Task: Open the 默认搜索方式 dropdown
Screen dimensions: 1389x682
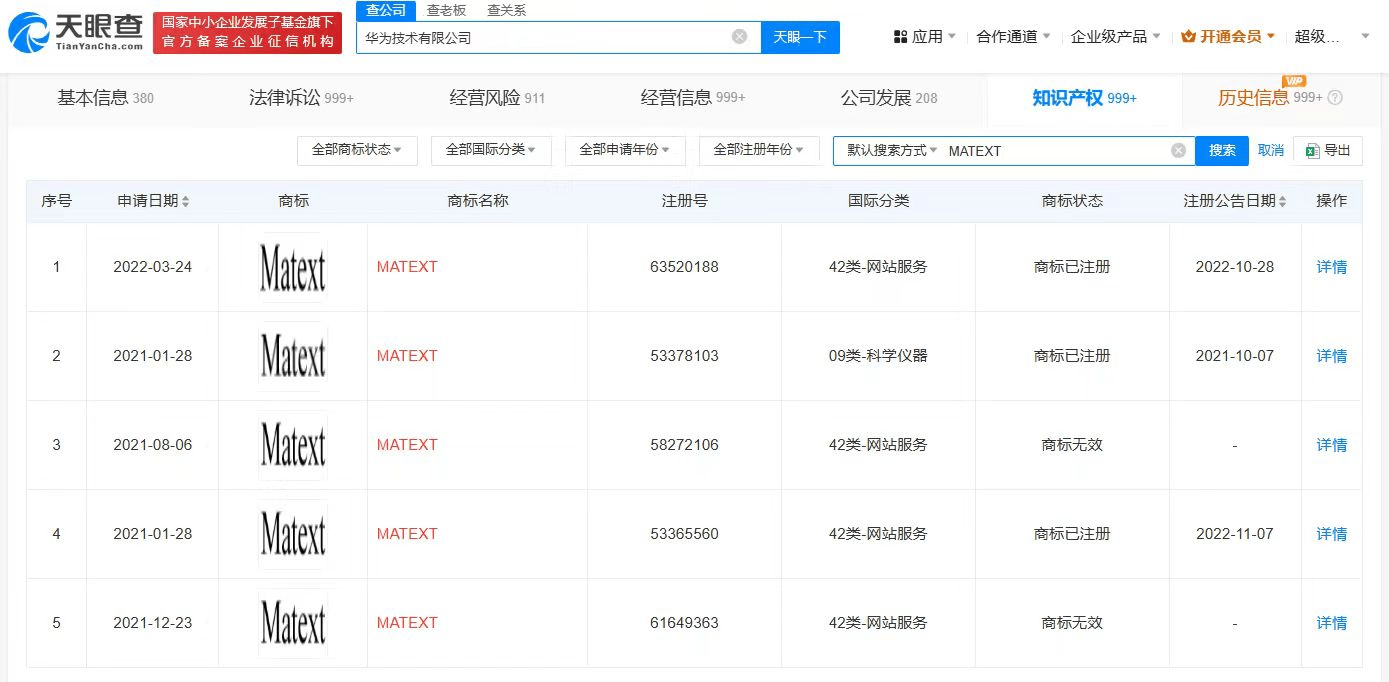Action: point(890,150)
